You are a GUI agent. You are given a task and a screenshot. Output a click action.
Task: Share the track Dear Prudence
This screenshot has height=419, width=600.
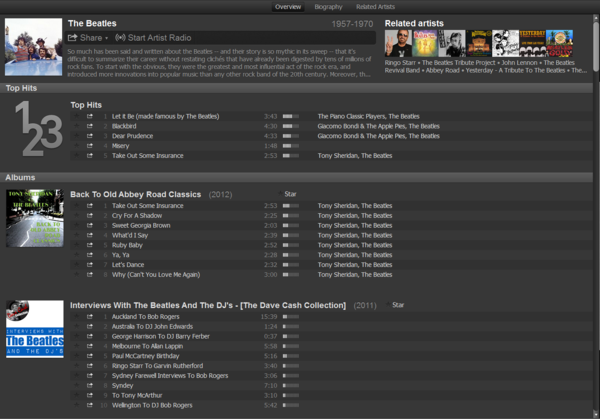(90, 136)
